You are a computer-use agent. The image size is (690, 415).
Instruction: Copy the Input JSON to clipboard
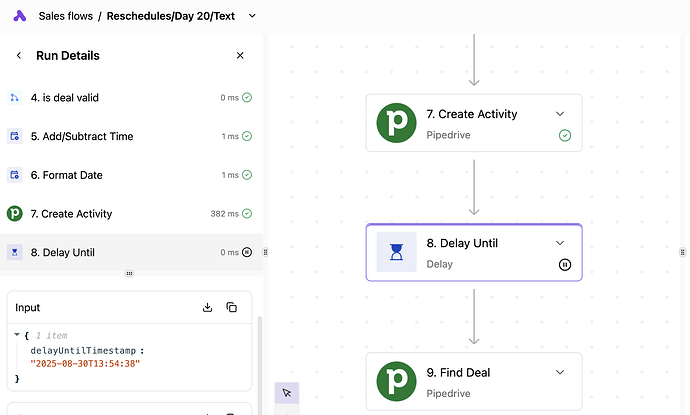click(232, 307)
